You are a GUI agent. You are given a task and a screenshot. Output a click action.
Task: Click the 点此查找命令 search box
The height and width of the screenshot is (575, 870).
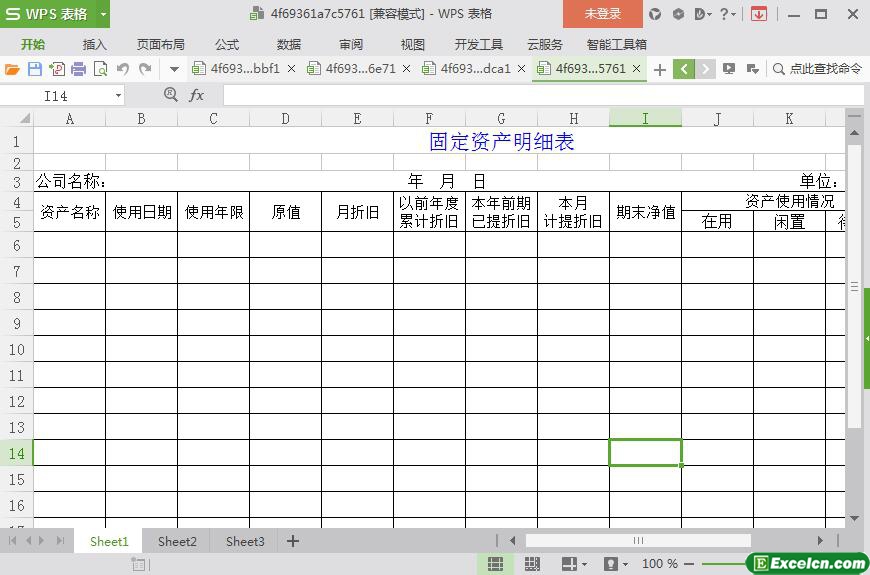818,69
